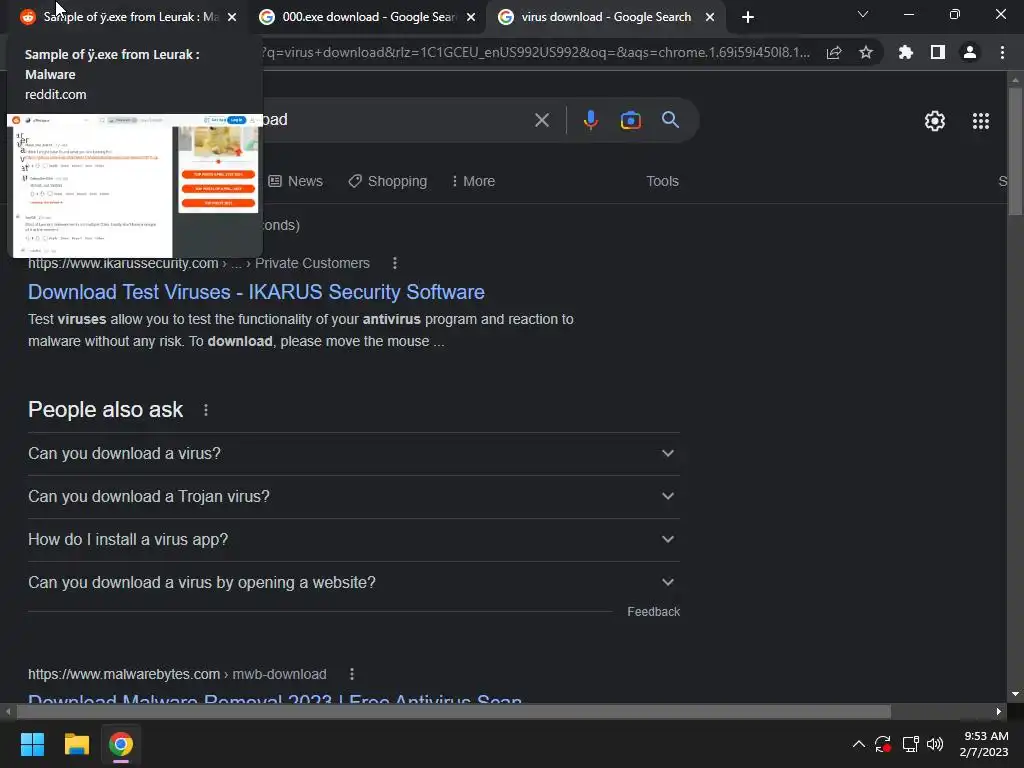Open a new browser tab
Screen dimensions: 1024x768
[x=748, y=17]
